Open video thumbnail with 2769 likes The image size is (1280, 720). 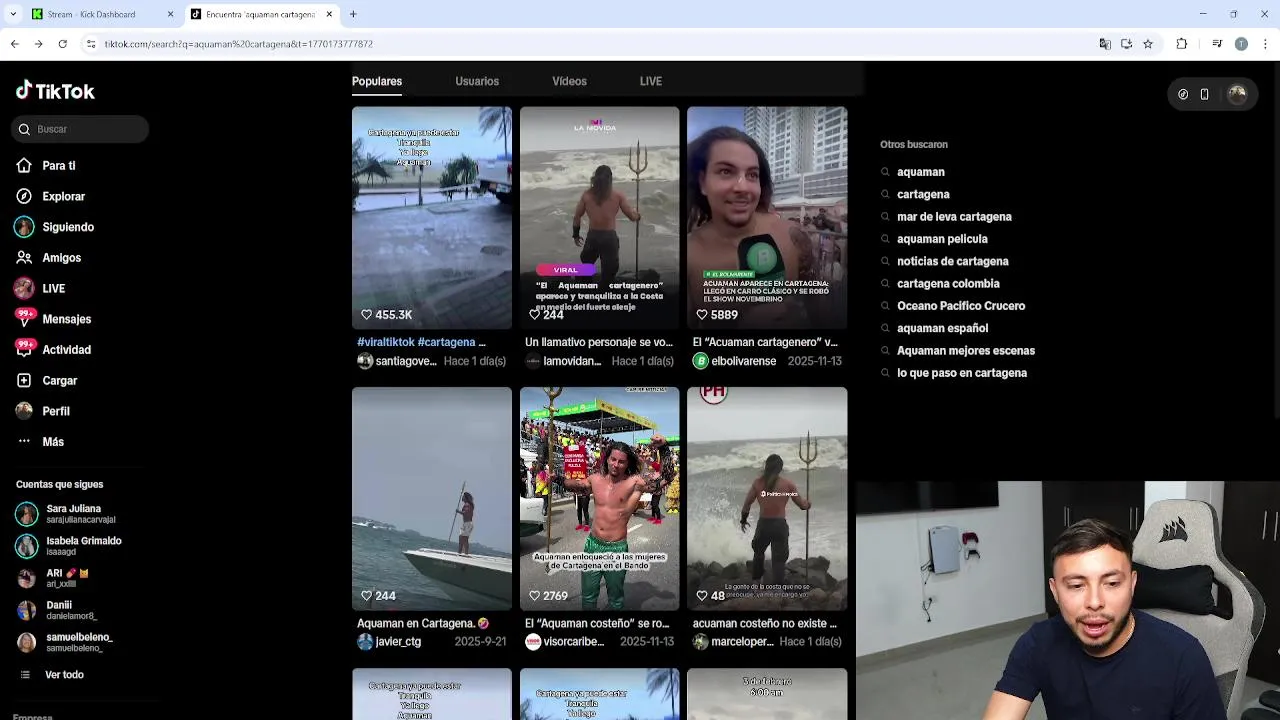point(600,499)
